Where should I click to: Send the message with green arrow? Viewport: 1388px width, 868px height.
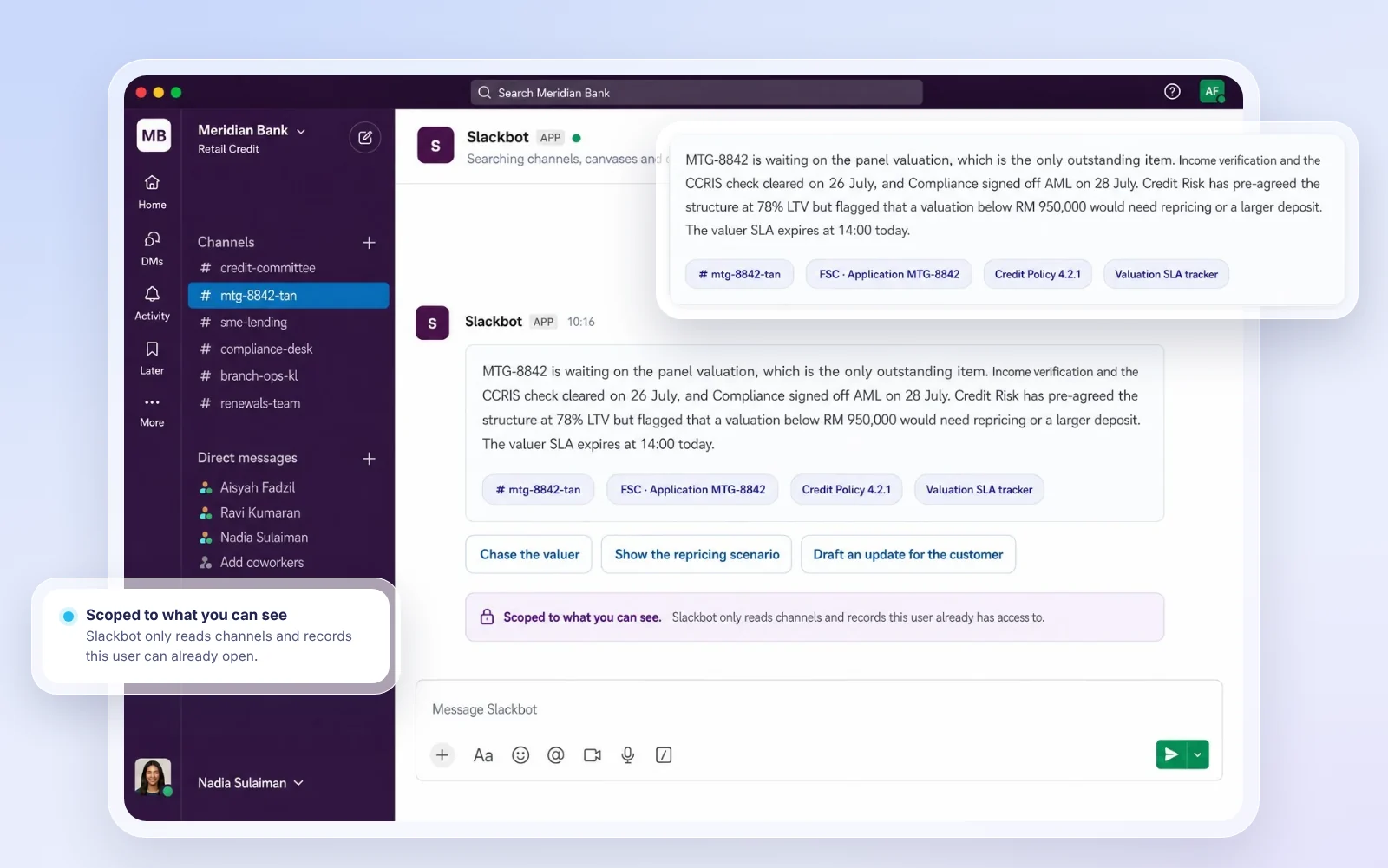coord(1171,754)
